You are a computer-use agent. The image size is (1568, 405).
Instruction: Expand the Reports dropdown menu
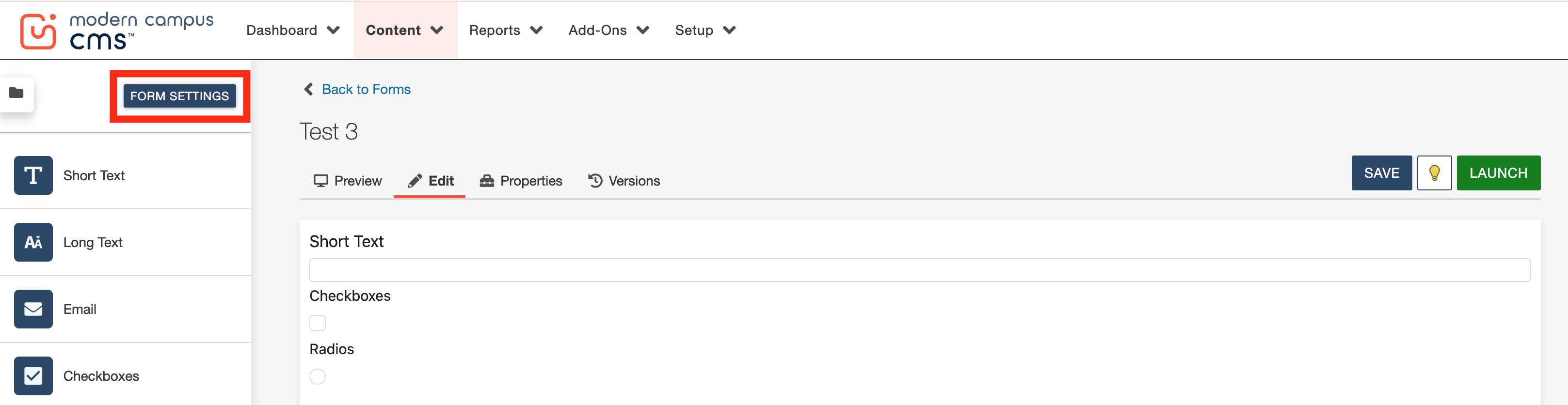point(505,31)
